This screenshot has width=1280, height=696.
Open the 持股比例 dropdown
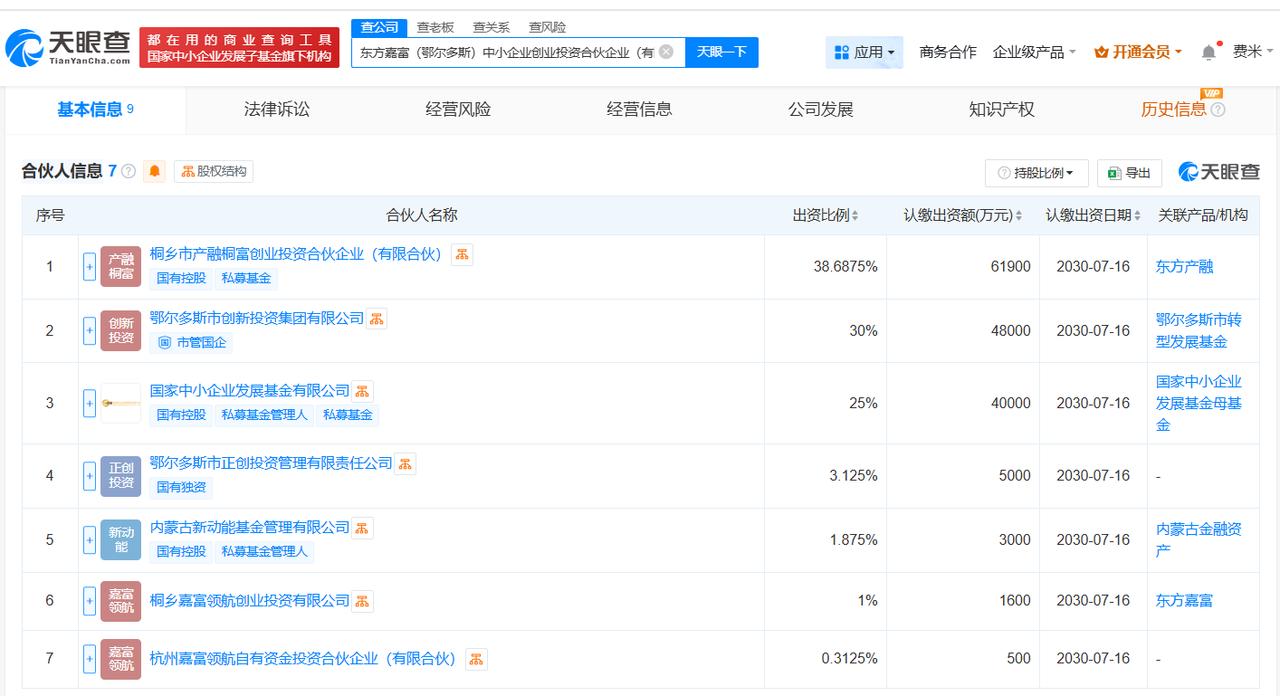pyautogui.click(x=1036, y=173)
